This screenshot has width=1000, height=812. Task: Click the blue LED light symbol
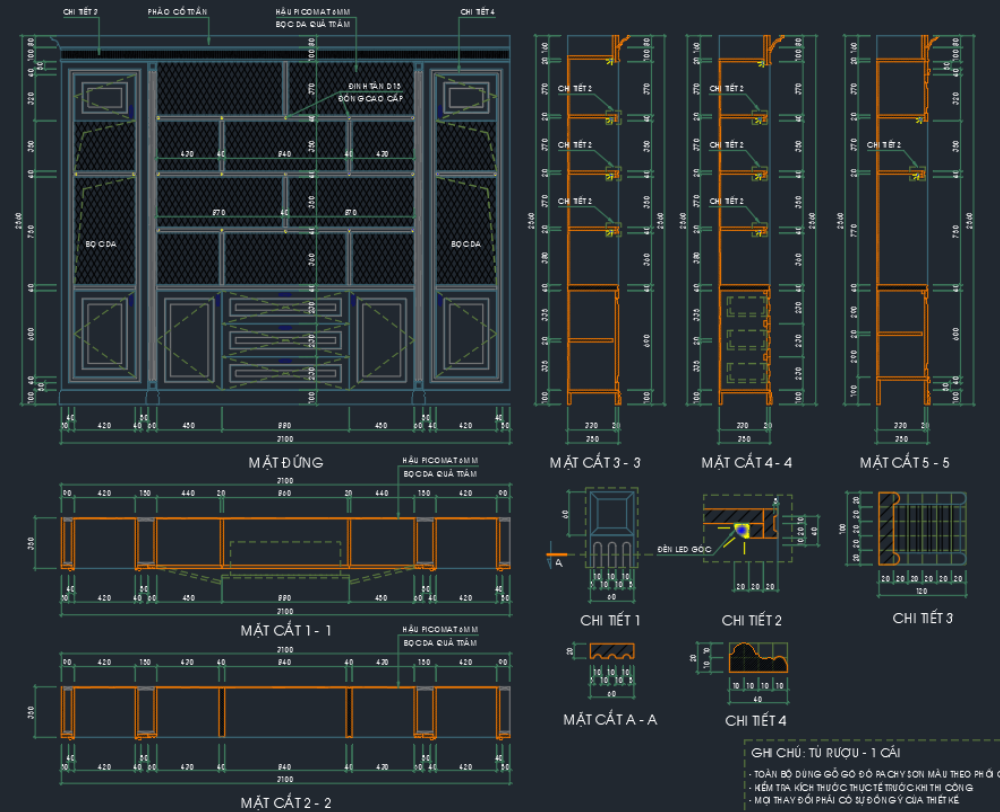tap(742, 529)
